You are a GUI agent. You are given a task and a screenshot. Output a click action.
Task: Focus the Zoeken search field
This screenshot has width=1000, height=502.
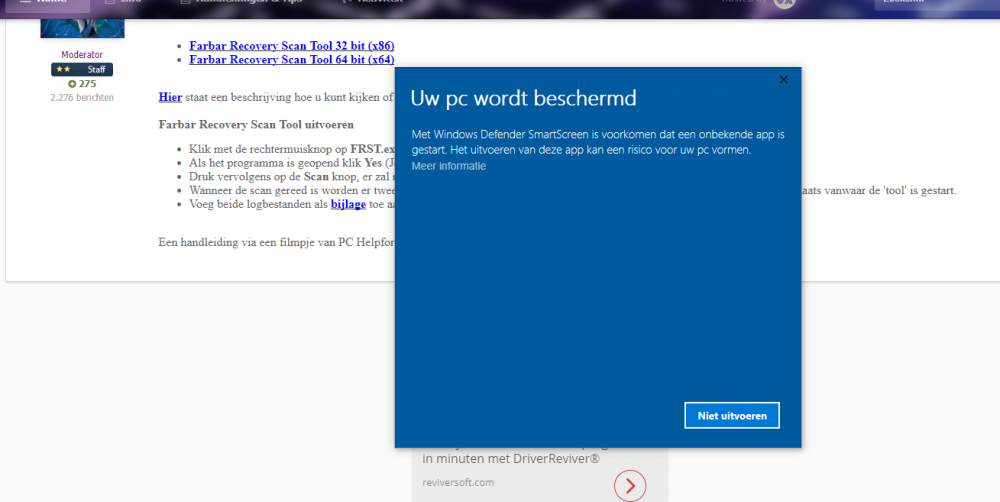click(x=936, y=4)
